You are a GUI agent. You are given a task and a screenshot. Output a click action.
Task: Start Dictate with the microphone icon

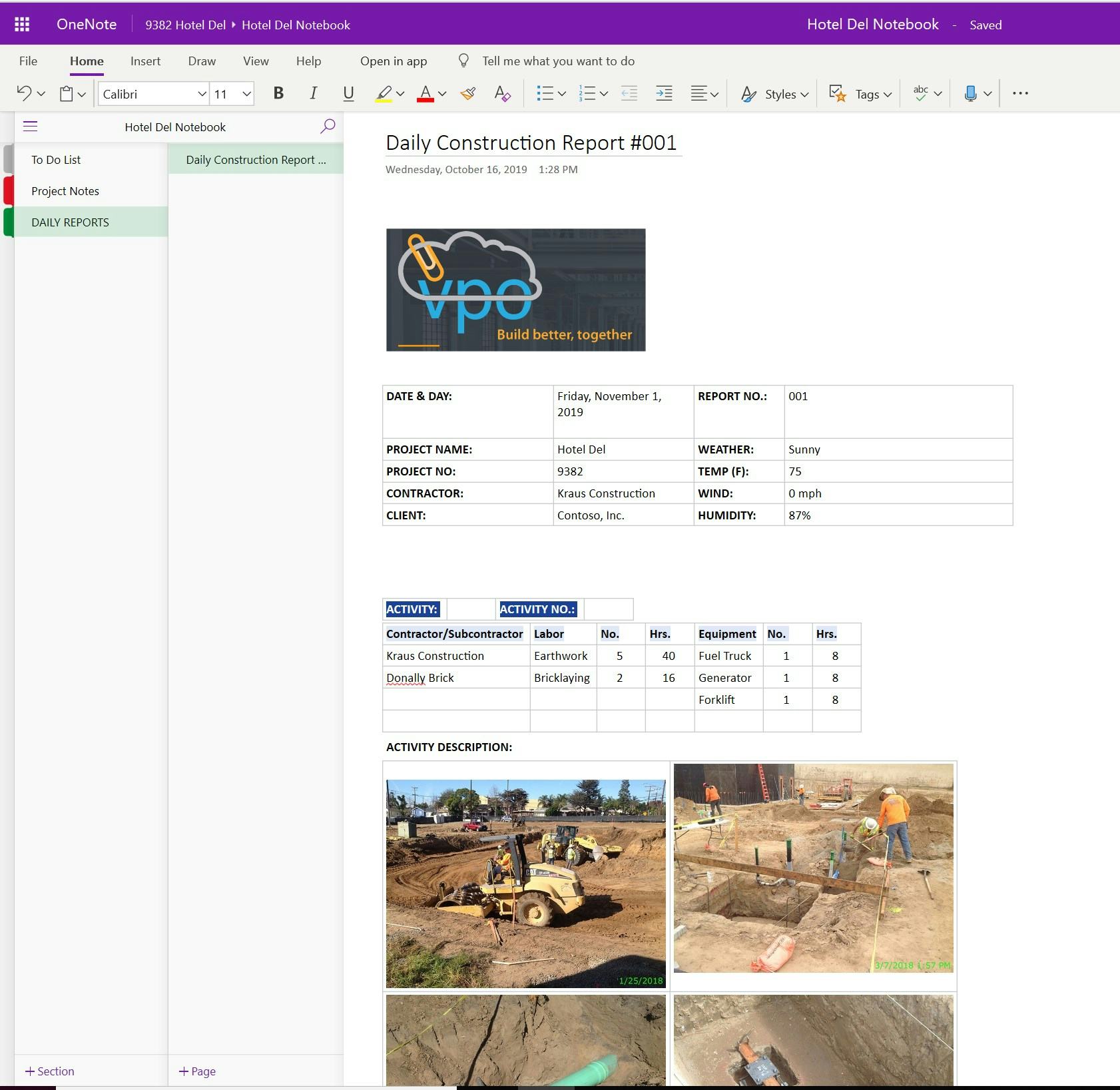click(x=971, y=93)
